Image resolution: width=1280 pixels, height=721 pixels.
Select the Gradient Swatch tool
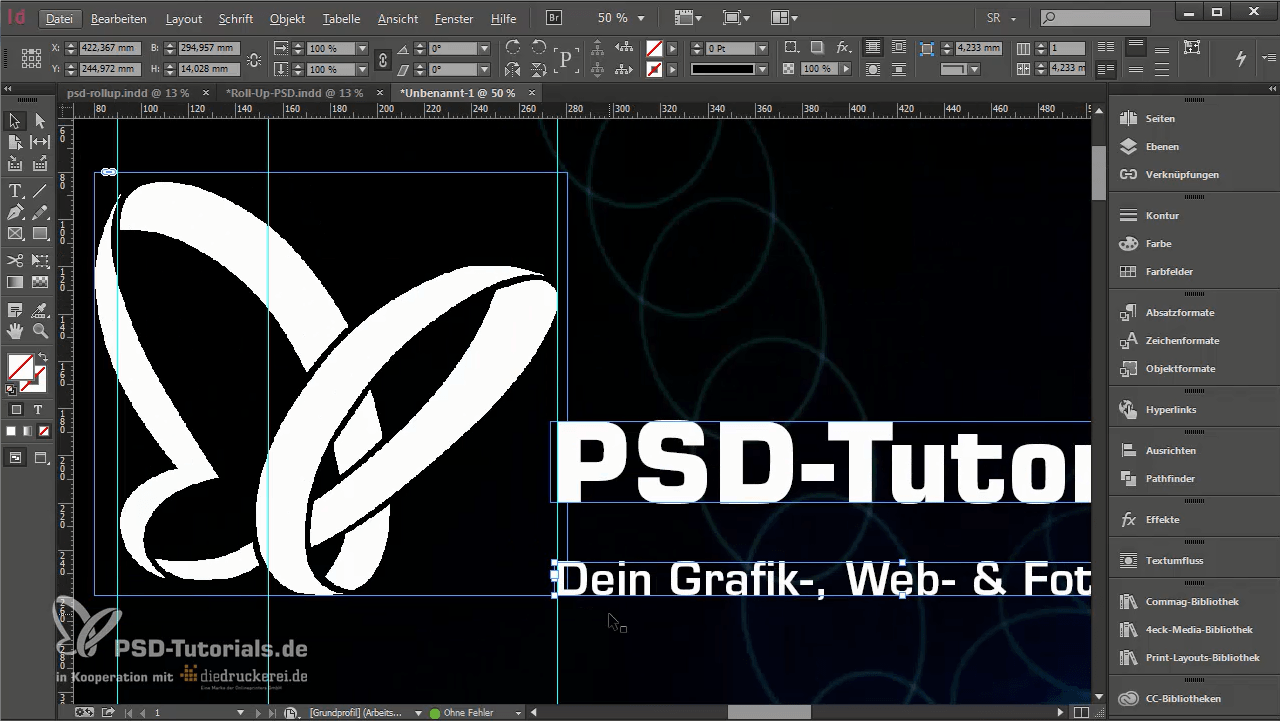[x=15, y=283]
